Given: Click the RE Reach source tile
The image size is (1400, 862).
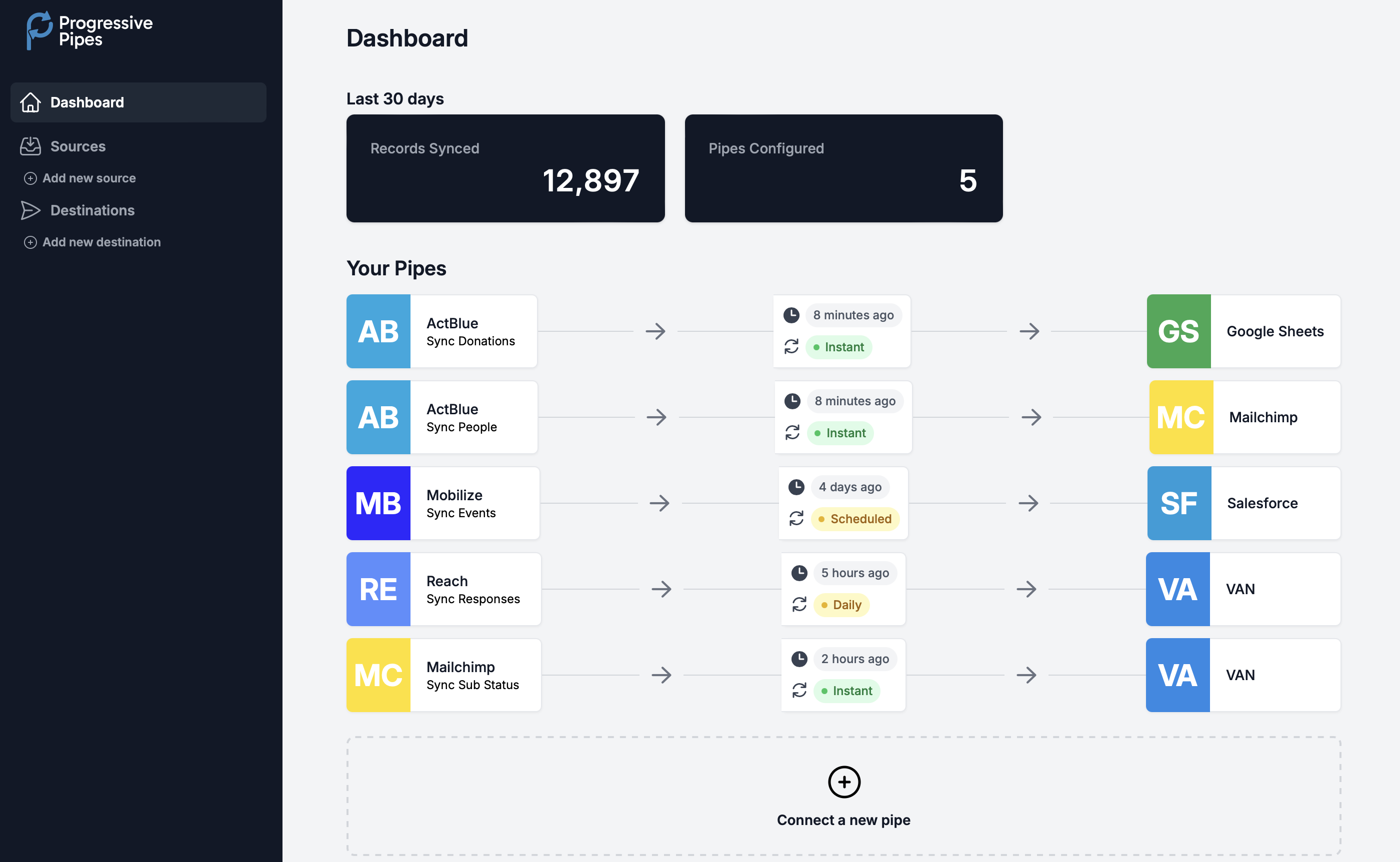Looking at the screenshot, I should tap(378, 589).
